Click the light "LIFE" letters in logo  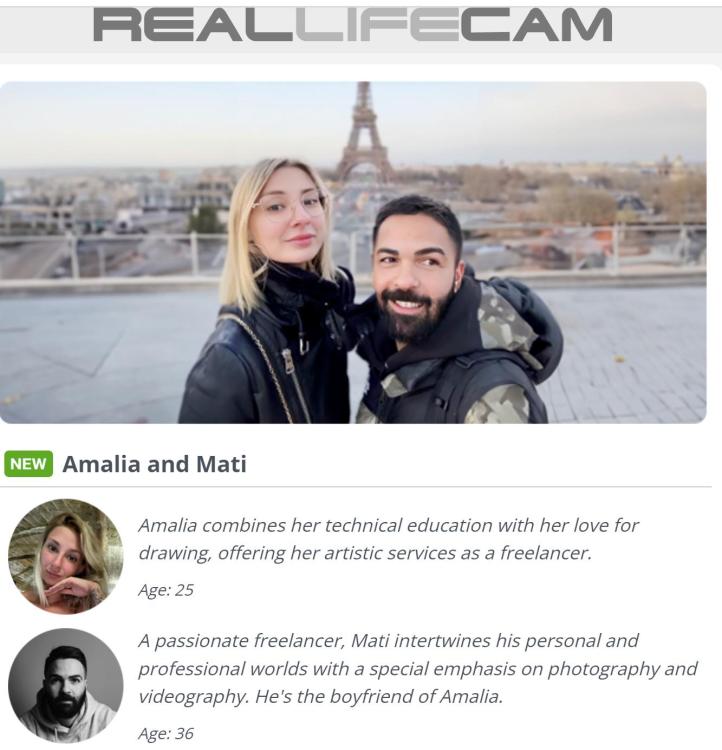[x=377, y=25]
